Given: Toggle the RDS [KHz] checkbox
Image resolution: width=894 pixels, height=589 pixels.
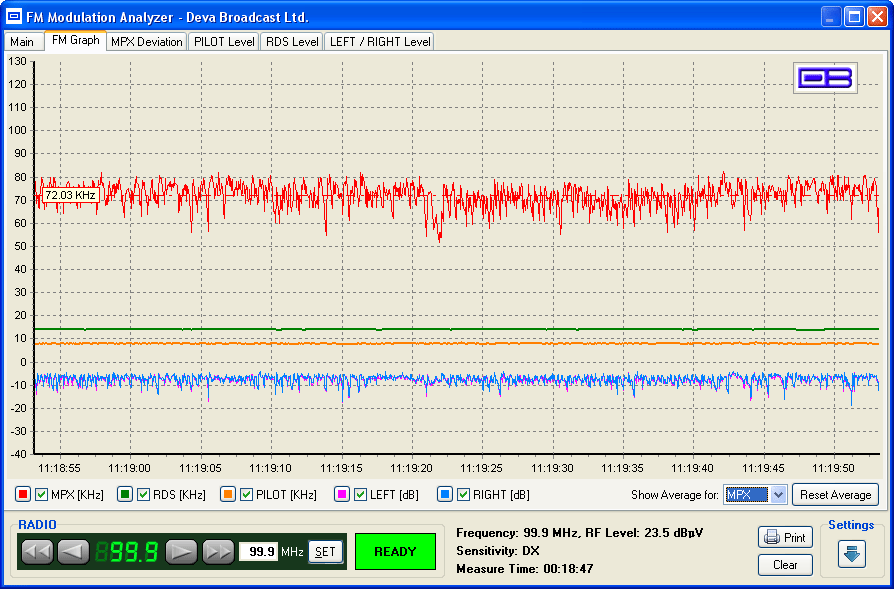Looking at the screenshot, I should coord(144,494).
